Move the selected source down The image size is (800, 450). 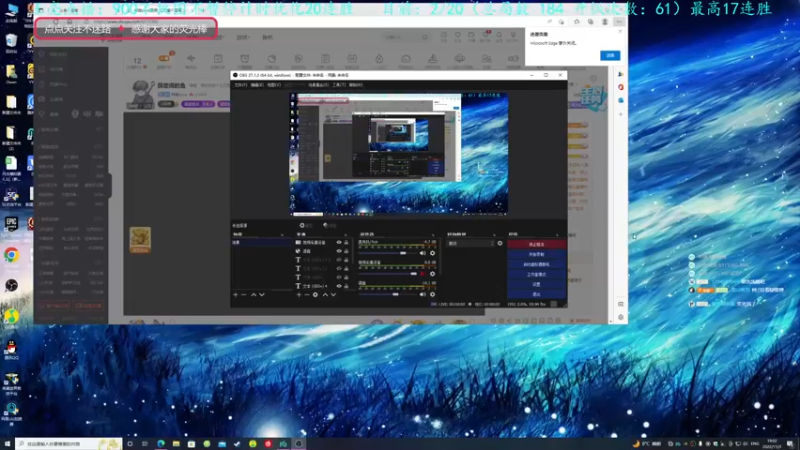pyautogui.click(x=334, y=294)
